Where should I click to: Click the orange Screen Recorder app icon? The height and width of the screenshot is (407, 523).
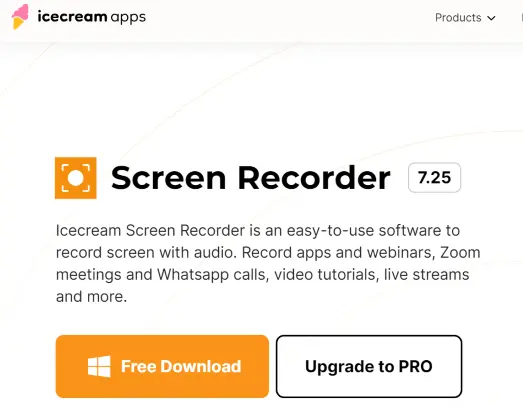76,178
